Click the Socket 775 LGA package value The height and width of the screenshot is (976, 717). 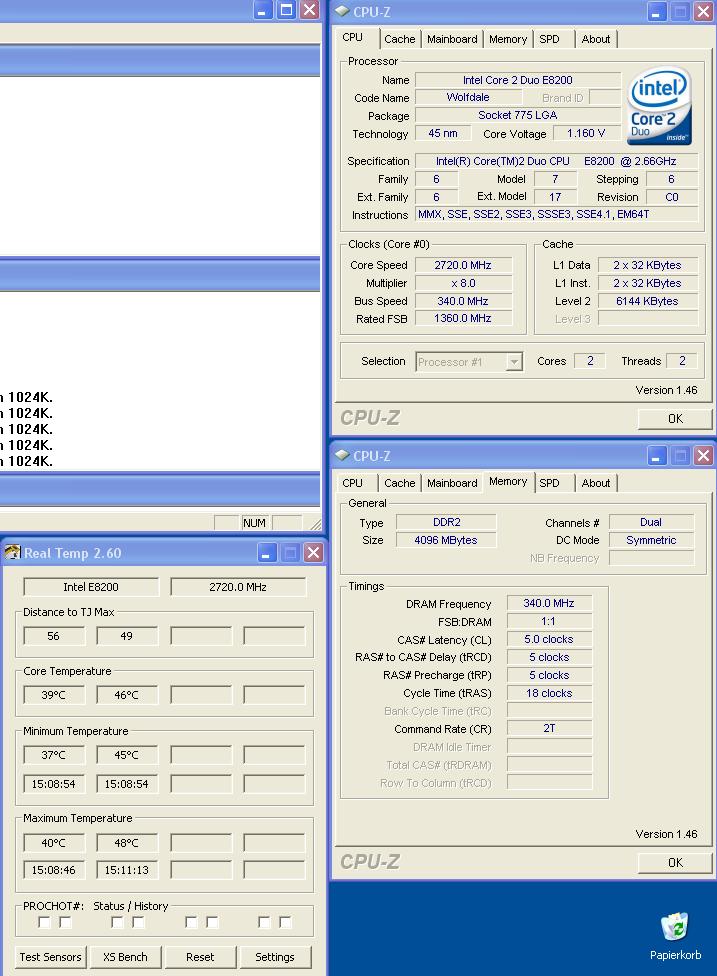point(518,115)
